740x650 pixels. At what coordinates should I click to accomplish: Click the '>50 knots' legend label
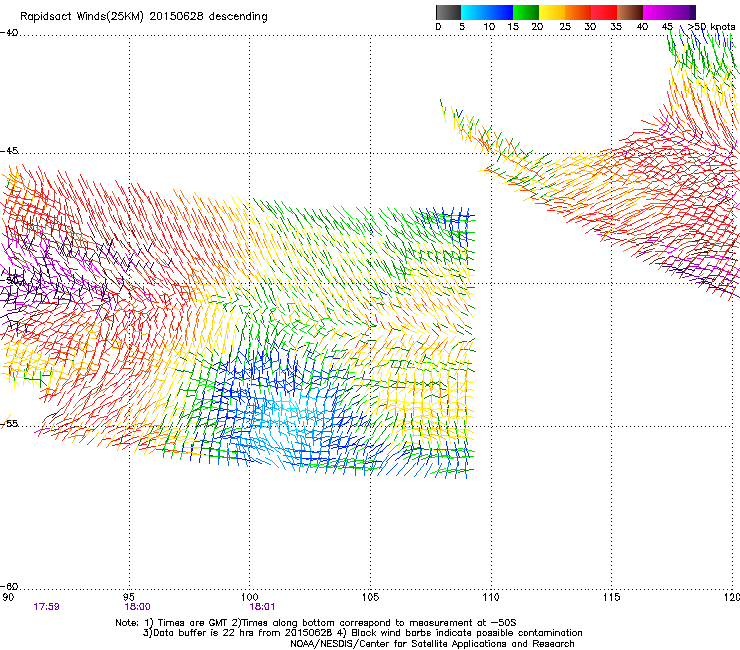point(711,27)
